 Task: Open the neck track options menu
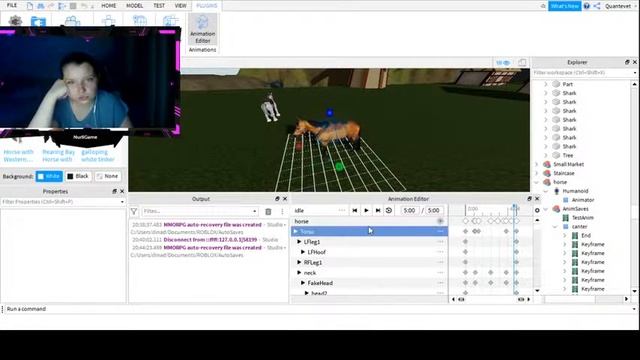pos(440,273)
